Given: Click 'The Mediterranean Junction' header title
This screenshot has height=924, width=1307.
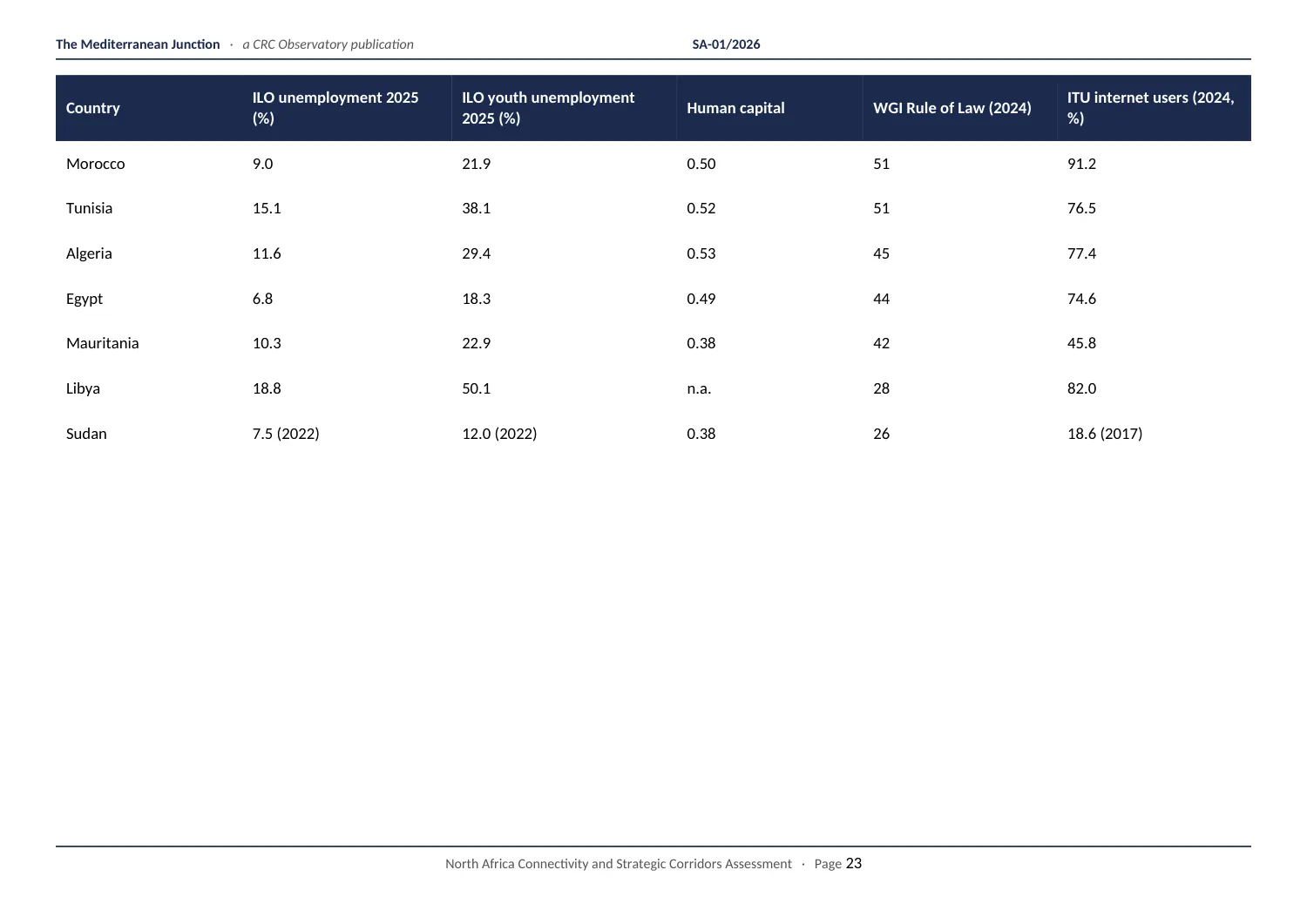Looking at the screenshot, I should pyautogui.click(x=138, y=44).
